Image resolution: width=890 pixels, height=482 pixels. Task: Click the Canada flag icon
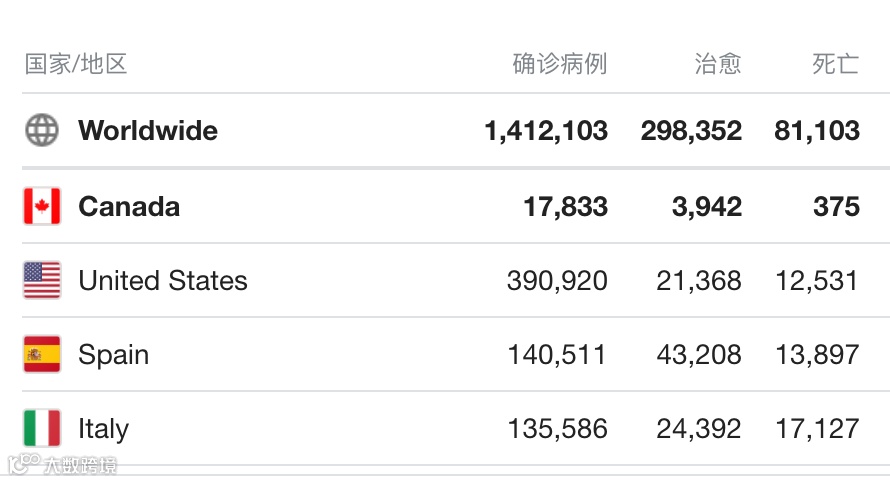42,206
